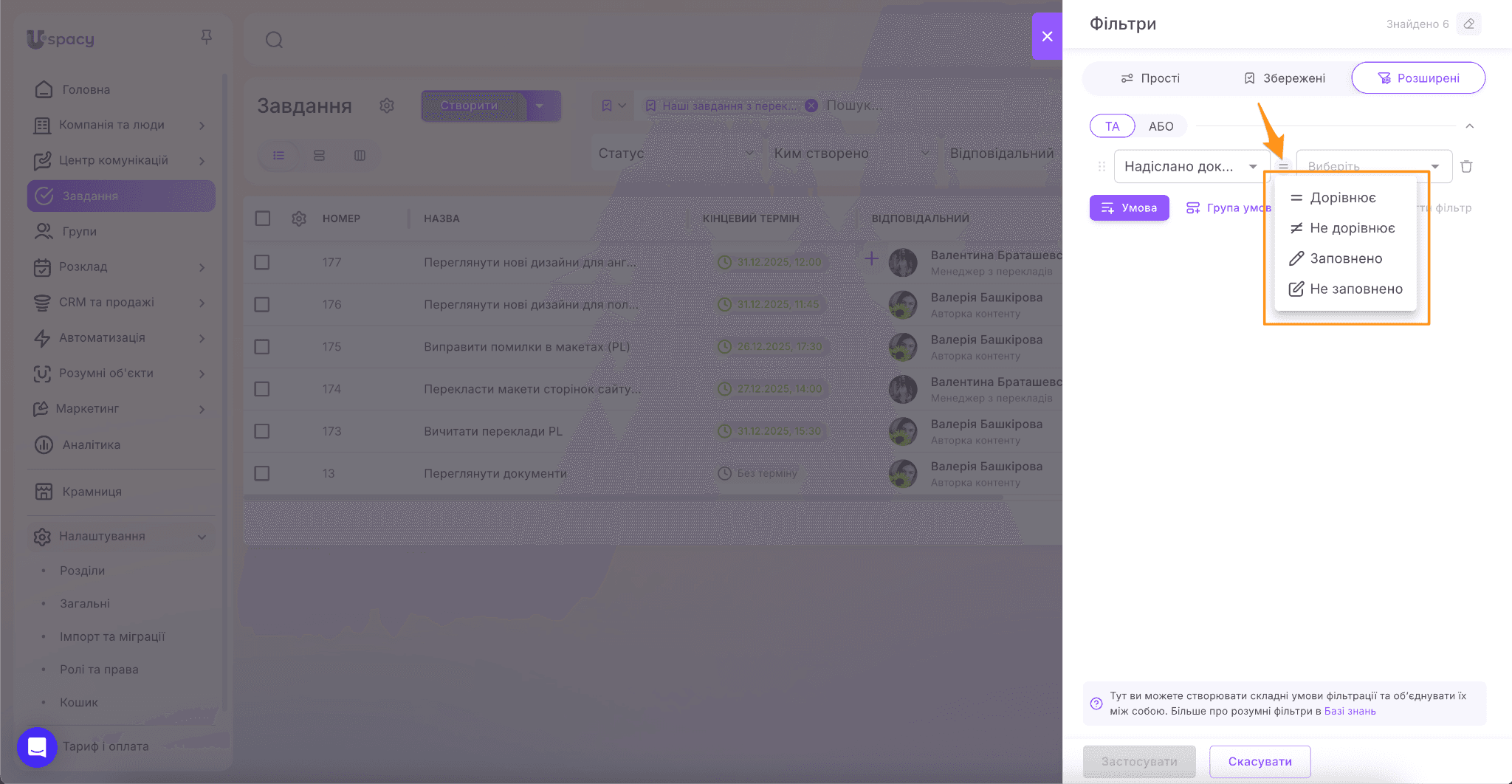
Task: Tick the checkbox for task 177
Action: 262,263
